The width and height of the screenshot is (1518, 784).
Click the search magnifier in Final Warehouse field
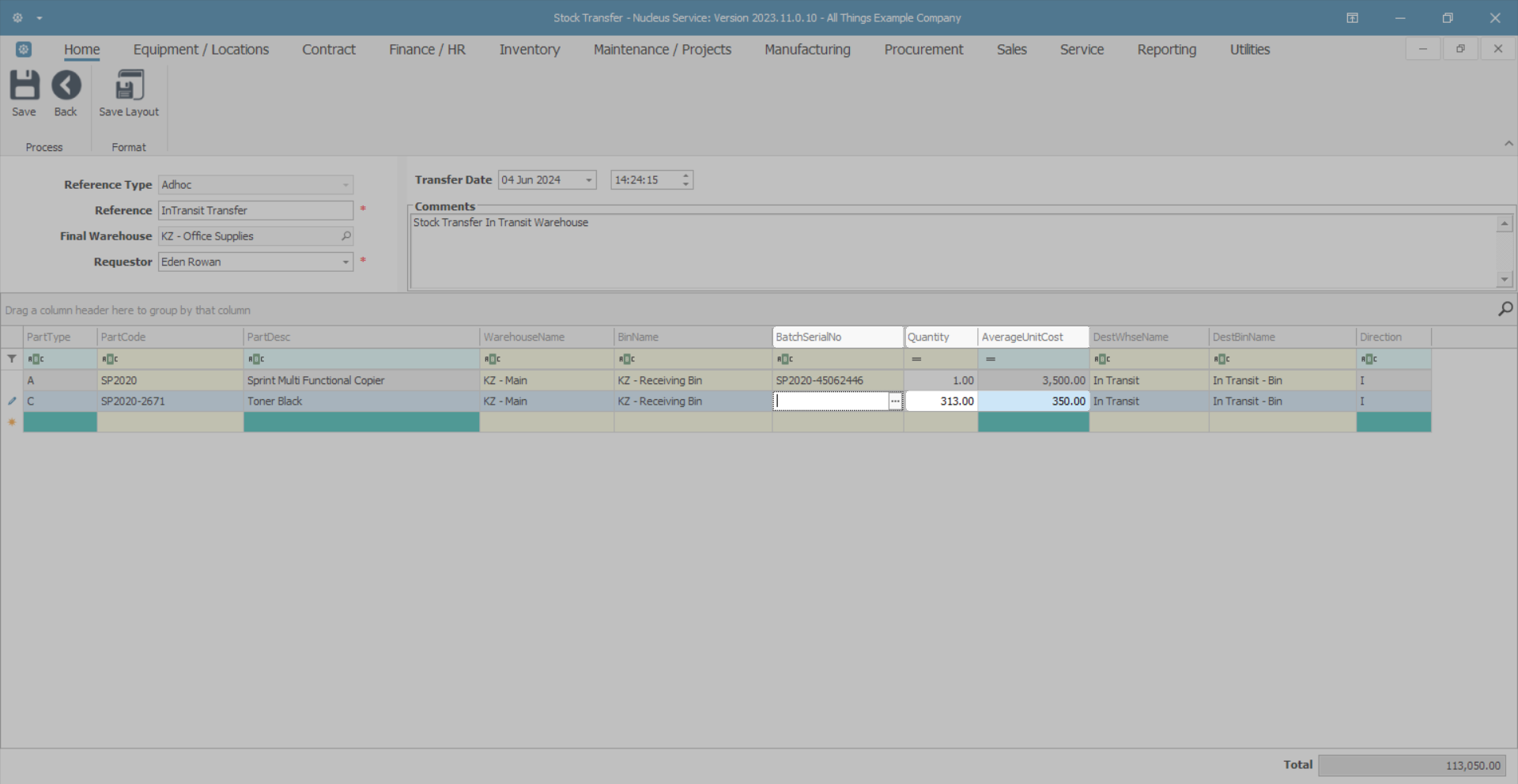(346, 236)
